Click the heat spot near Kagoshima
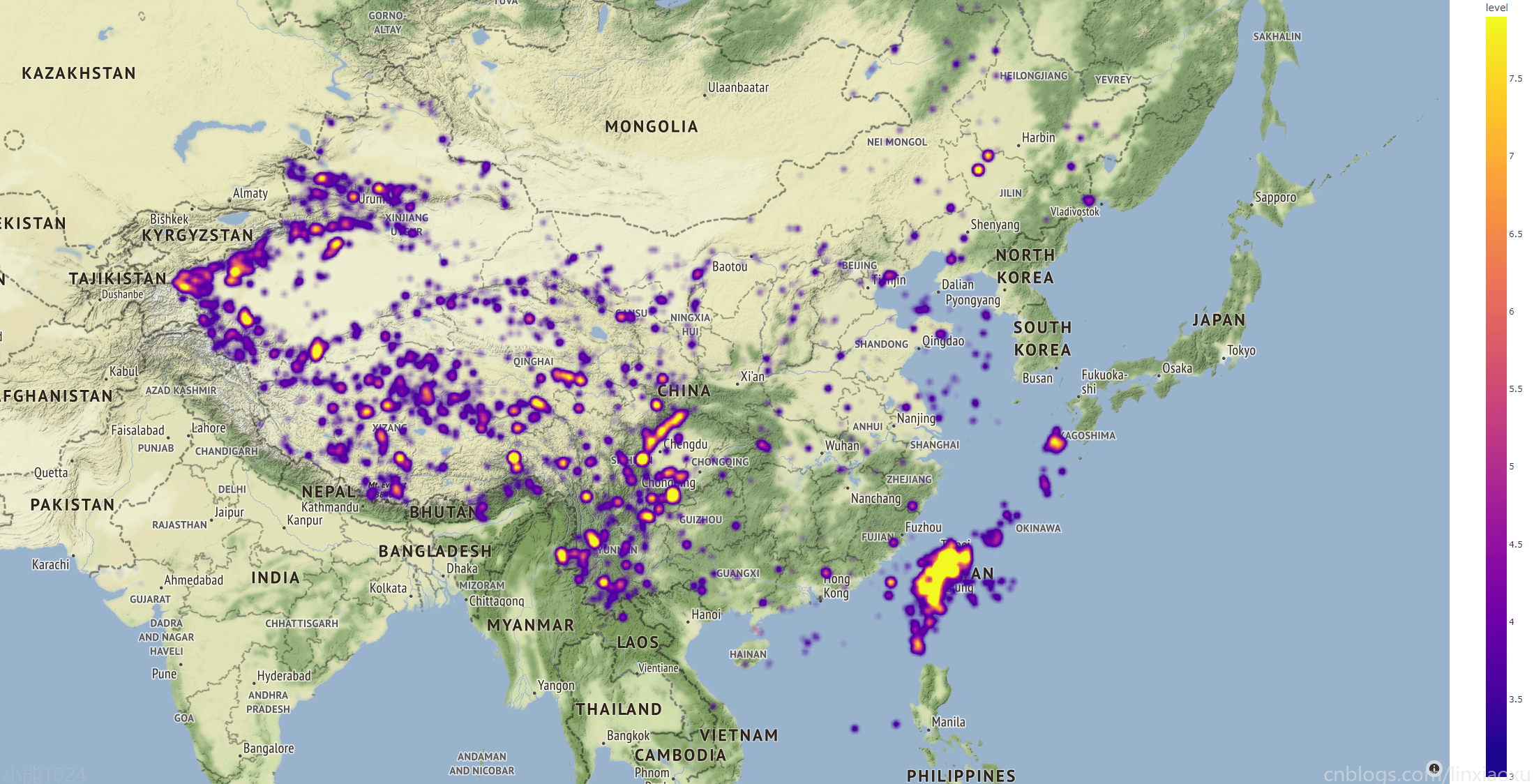Screen dimensions: 1534x784 click(x=1055, y=442)
